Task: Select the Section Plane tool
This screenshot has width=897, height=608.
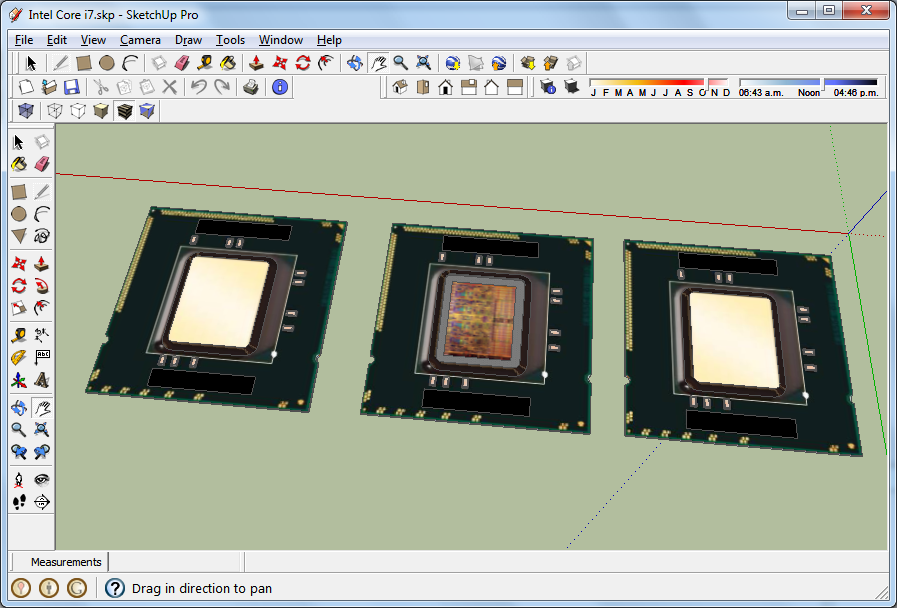Action: point(42,502)
